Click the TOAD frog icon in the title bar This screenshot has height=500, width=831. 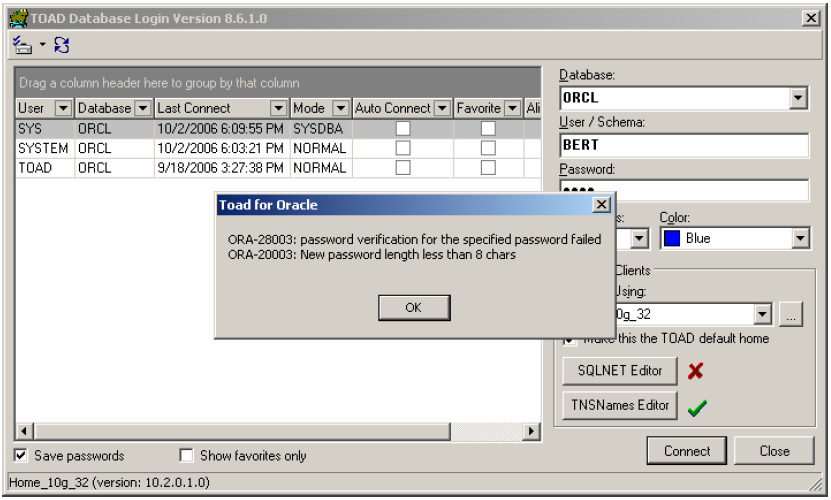19,18
